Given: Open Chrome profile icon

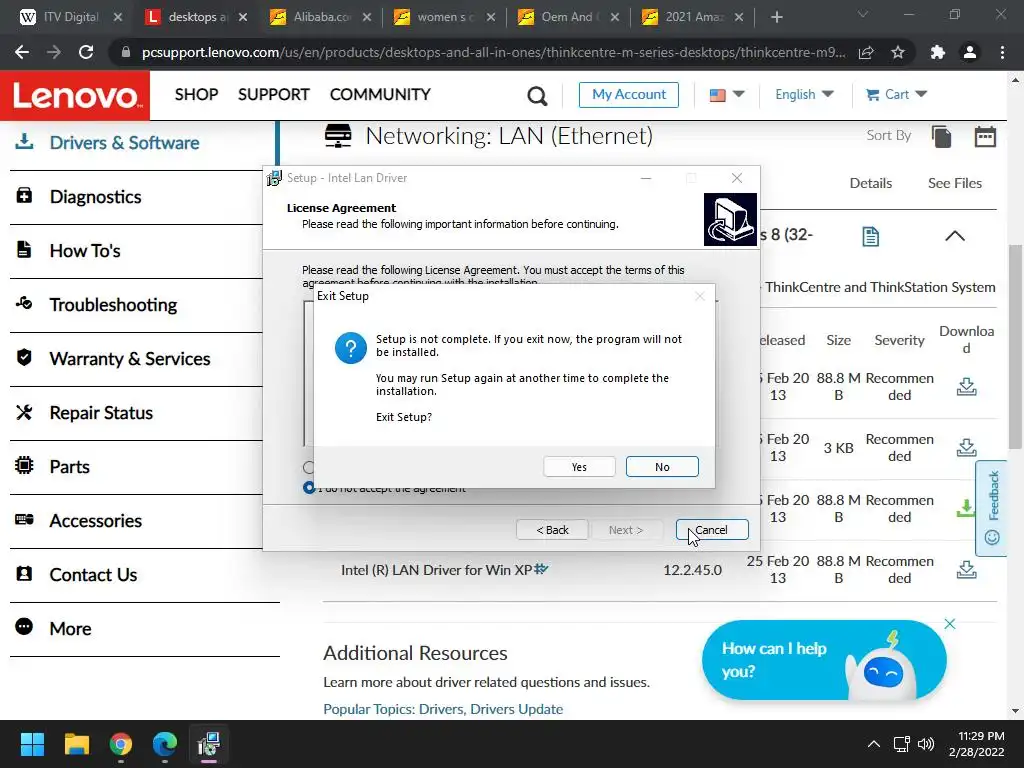Looking at the screenshot, I should click(970, 52).
